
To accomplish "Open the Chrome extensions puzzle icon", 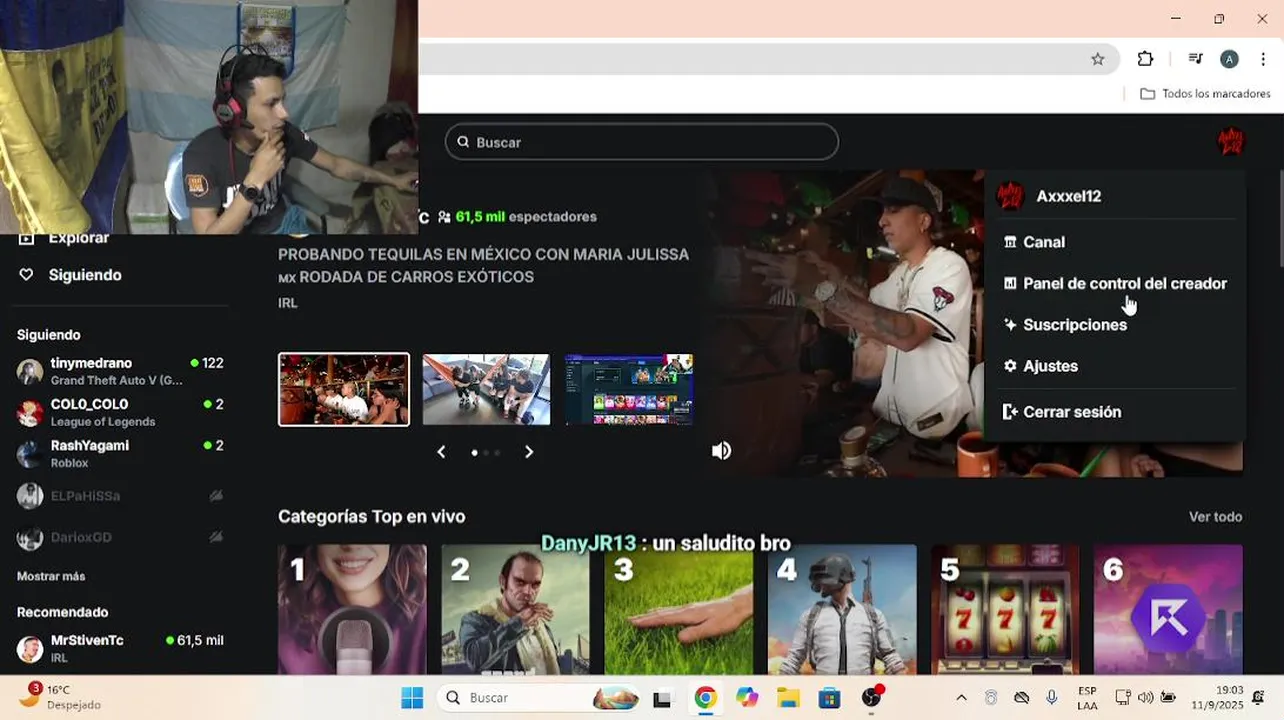I will (x=1145, y=59).
